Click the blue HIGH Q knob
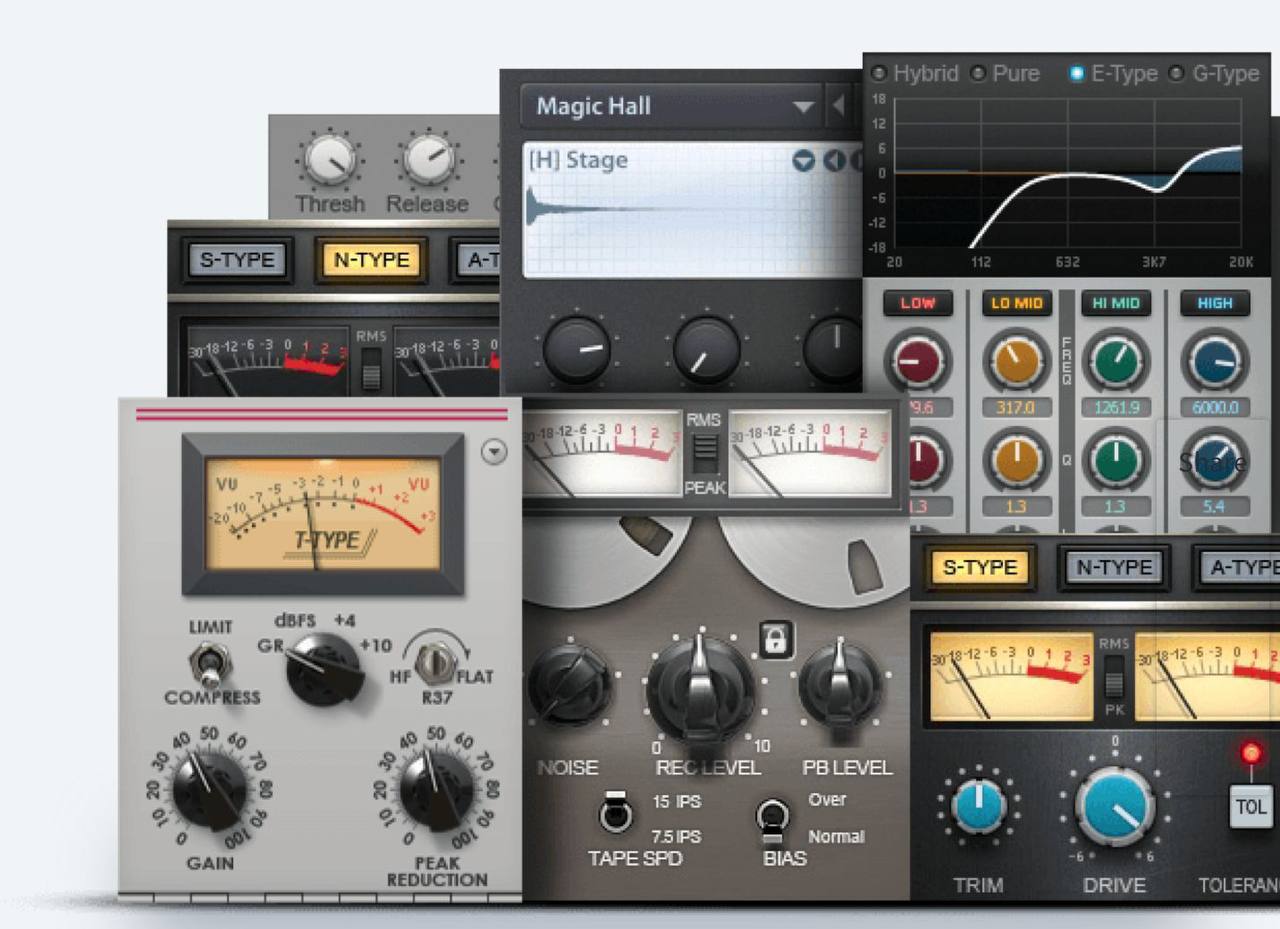The height and width of the screenshot is (929, 1280). 1214,461
